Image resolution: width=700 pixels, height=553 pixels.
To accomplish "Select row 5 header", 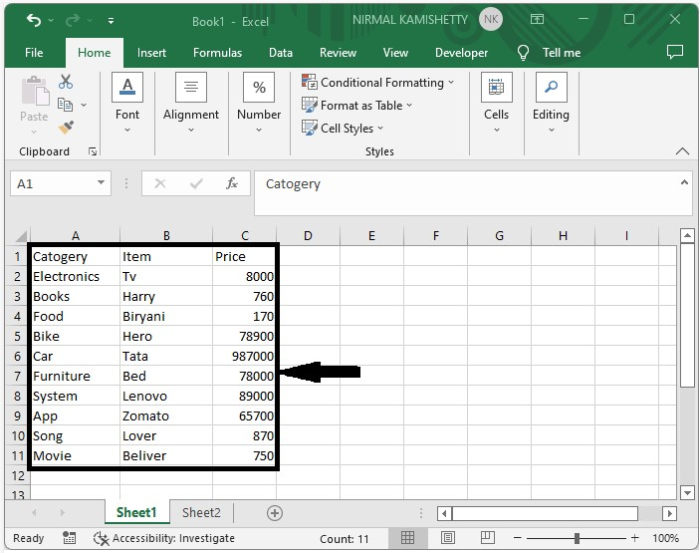I will coord(17,336).
